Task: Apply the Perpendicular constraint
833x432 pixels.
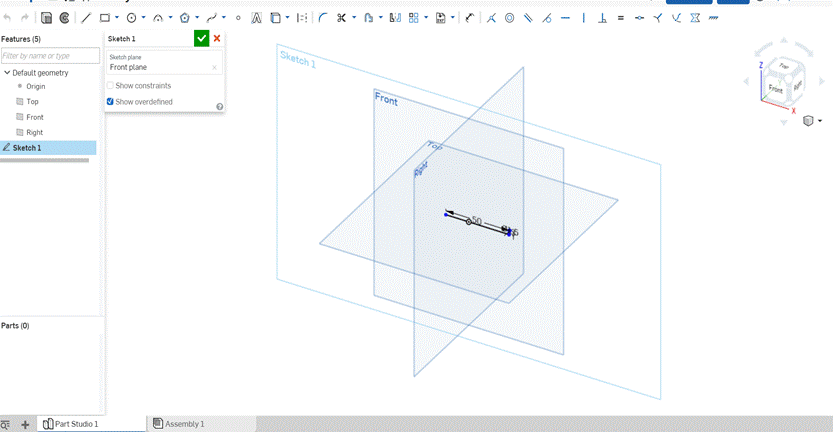Action: [602, 18]
